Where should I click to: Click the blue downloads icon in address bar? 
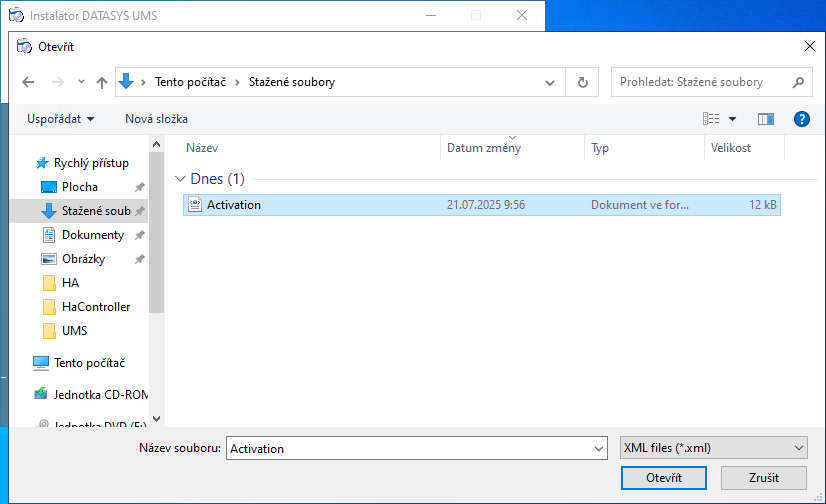pyautogui.click(x=126, y=82)
